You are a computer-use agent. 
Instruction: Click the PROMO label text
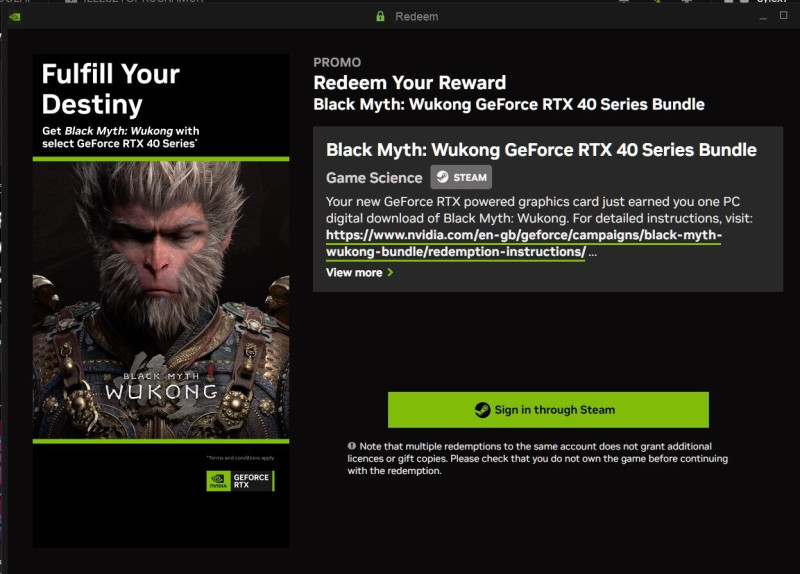337,62
